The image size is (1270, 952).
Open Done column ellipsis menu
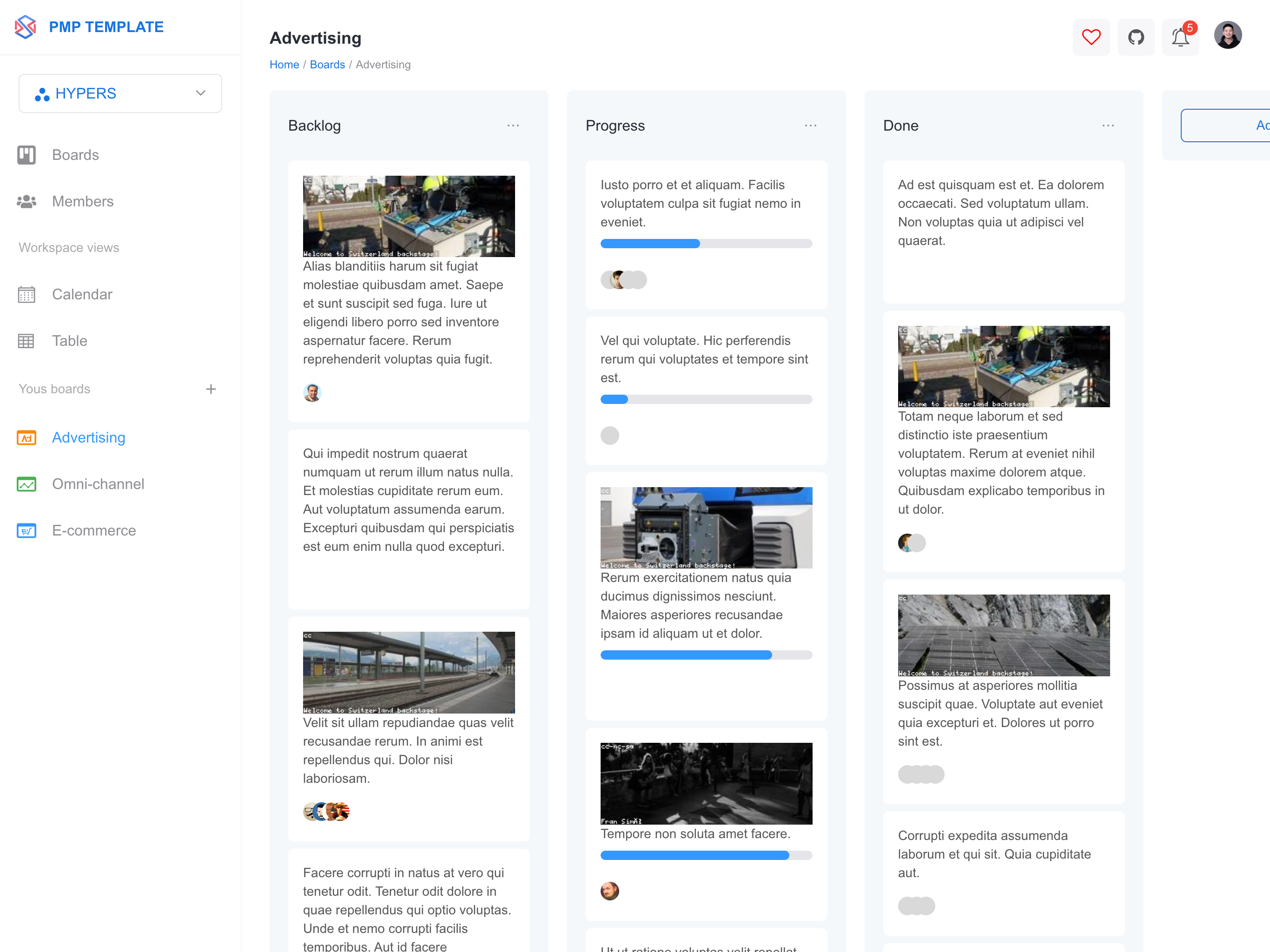click(x=1107, y=126)
